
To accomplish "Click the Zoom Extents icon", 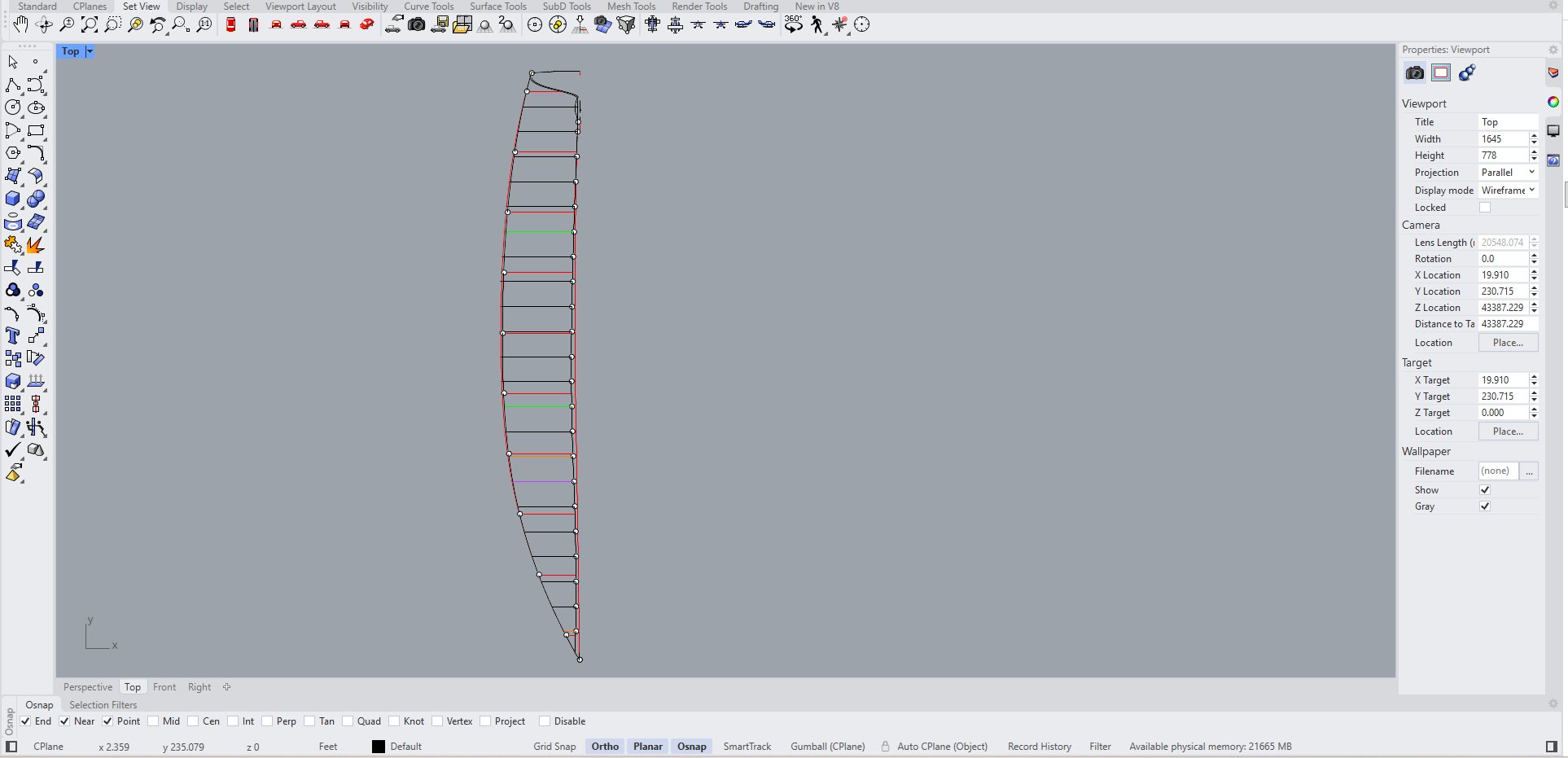I will (x=90, y=24).
